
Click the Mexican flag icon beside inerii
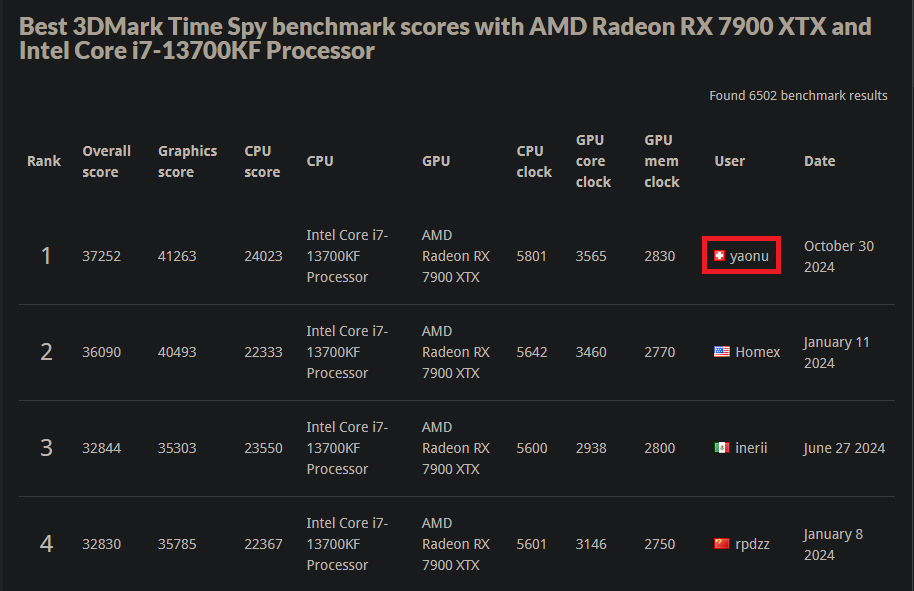(x=722, y=448)
